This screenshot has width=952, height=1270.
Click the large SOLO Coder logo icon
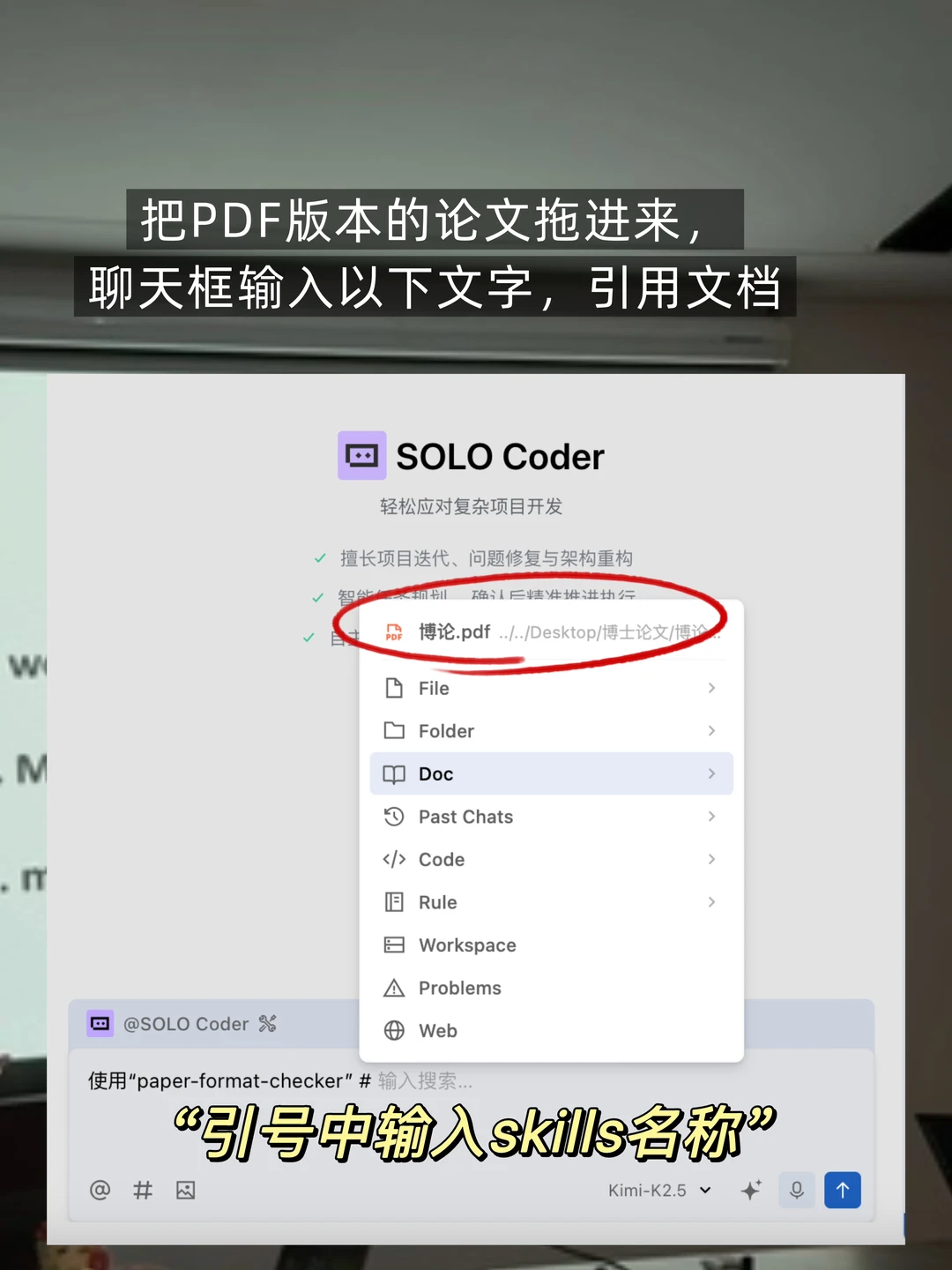point(362,455)
